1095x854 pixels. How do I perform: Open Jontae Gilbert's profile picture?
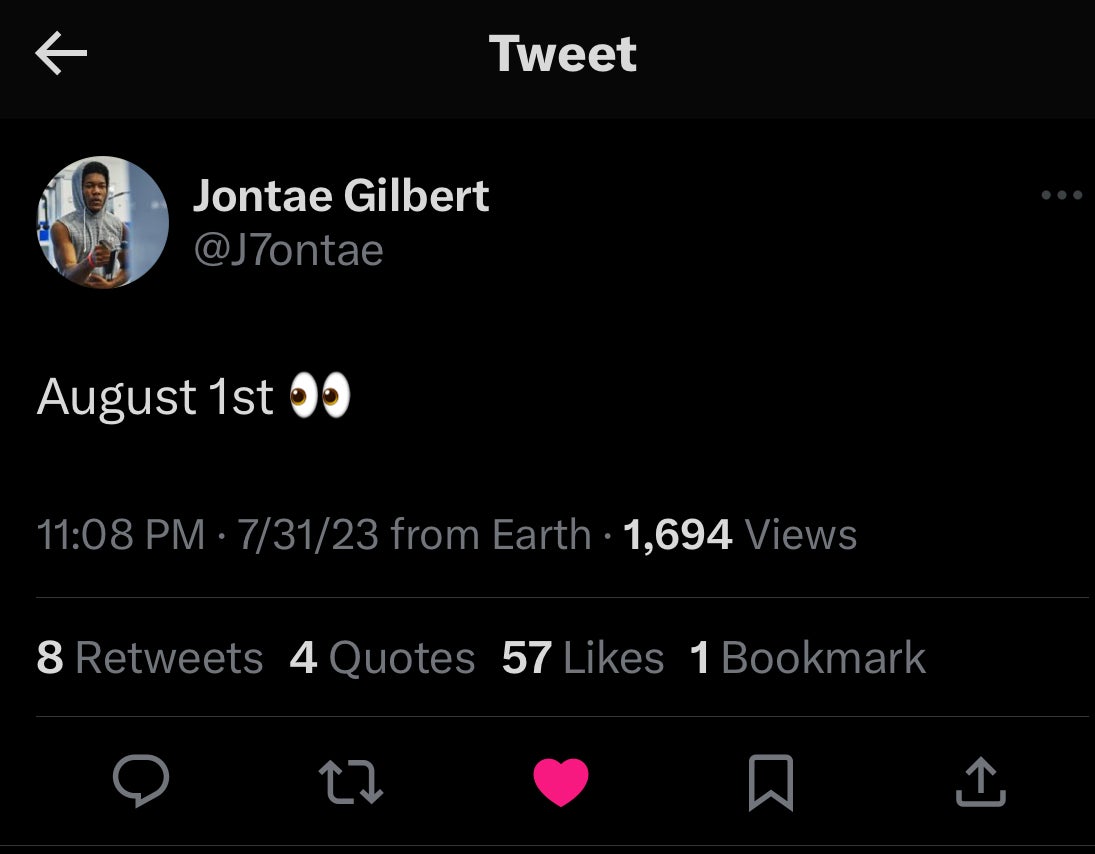[102, 222]
